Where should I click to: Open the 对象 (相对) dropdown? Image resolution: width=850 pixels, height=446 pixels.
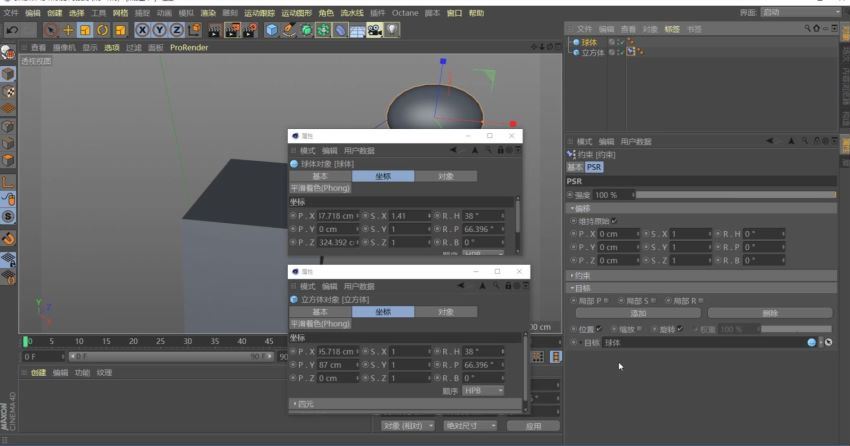(407, 426)
